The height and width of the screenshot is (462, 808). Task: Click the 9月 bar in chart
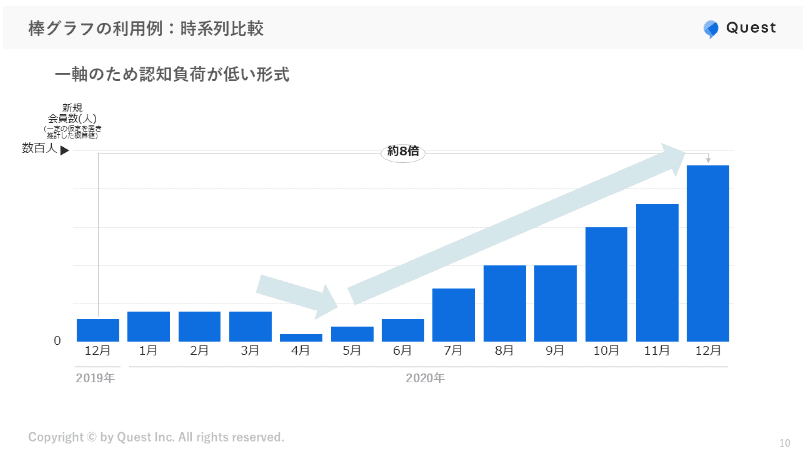click(556, 303)
